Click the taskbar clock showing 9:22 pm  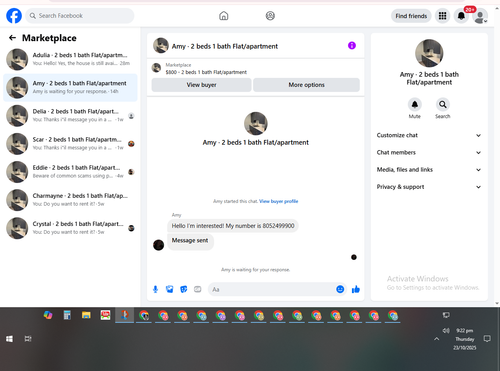click(465, 339)
